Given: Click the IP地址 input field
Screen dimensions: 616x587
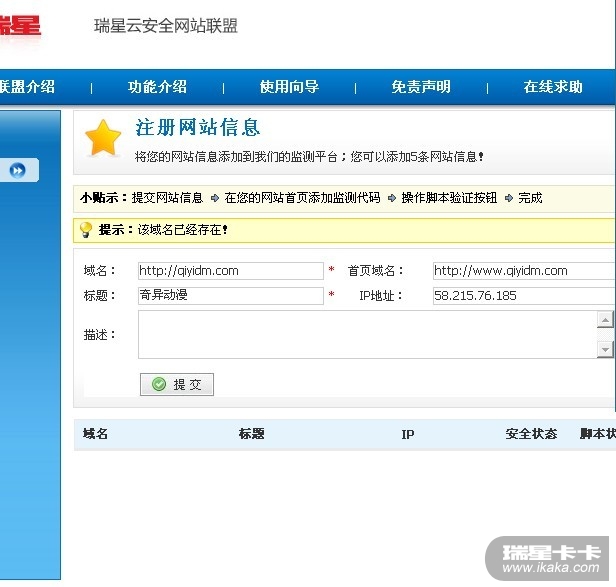Looking at the screenshot, I should click(524, 295).
